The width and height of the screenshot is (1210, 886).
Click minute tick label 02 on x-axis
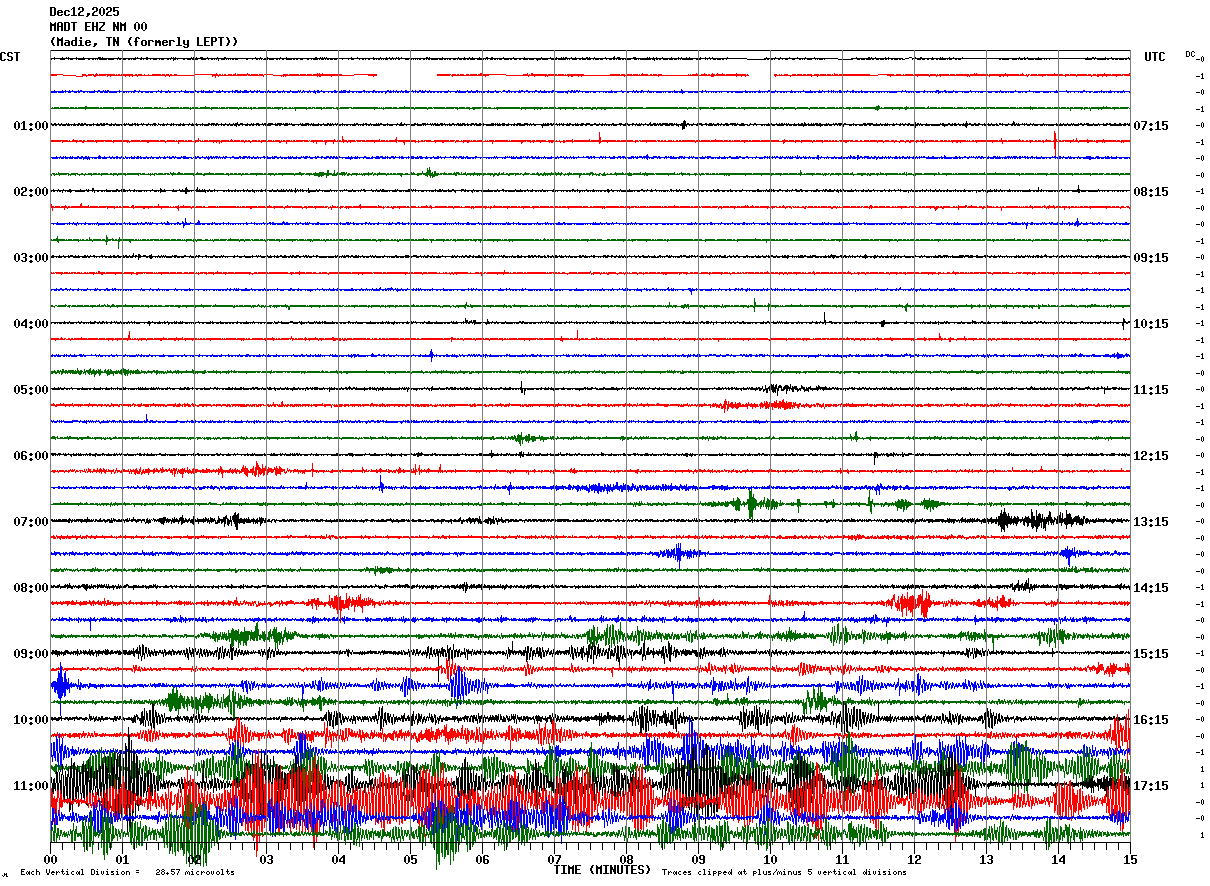195,860
